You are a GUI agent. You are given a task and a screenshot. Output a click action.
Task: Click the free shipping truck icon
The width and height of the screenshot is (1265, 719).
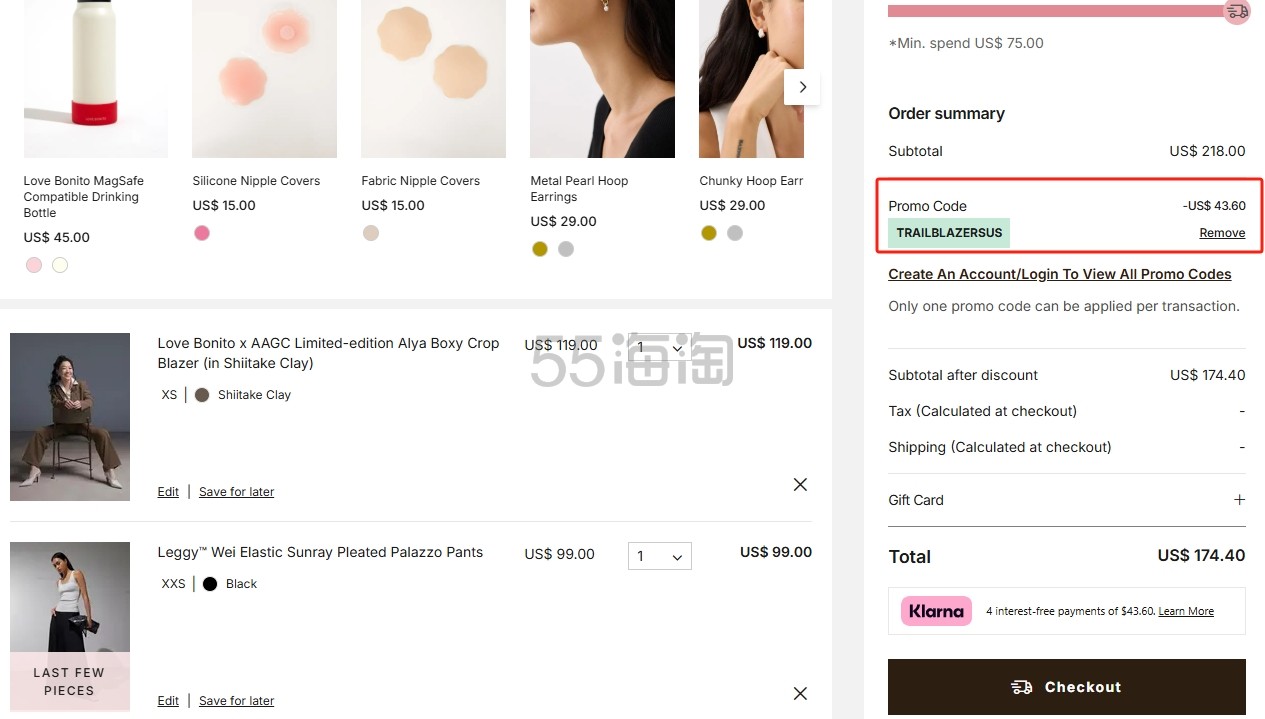pyautogui.click(x=1237, y=12)
